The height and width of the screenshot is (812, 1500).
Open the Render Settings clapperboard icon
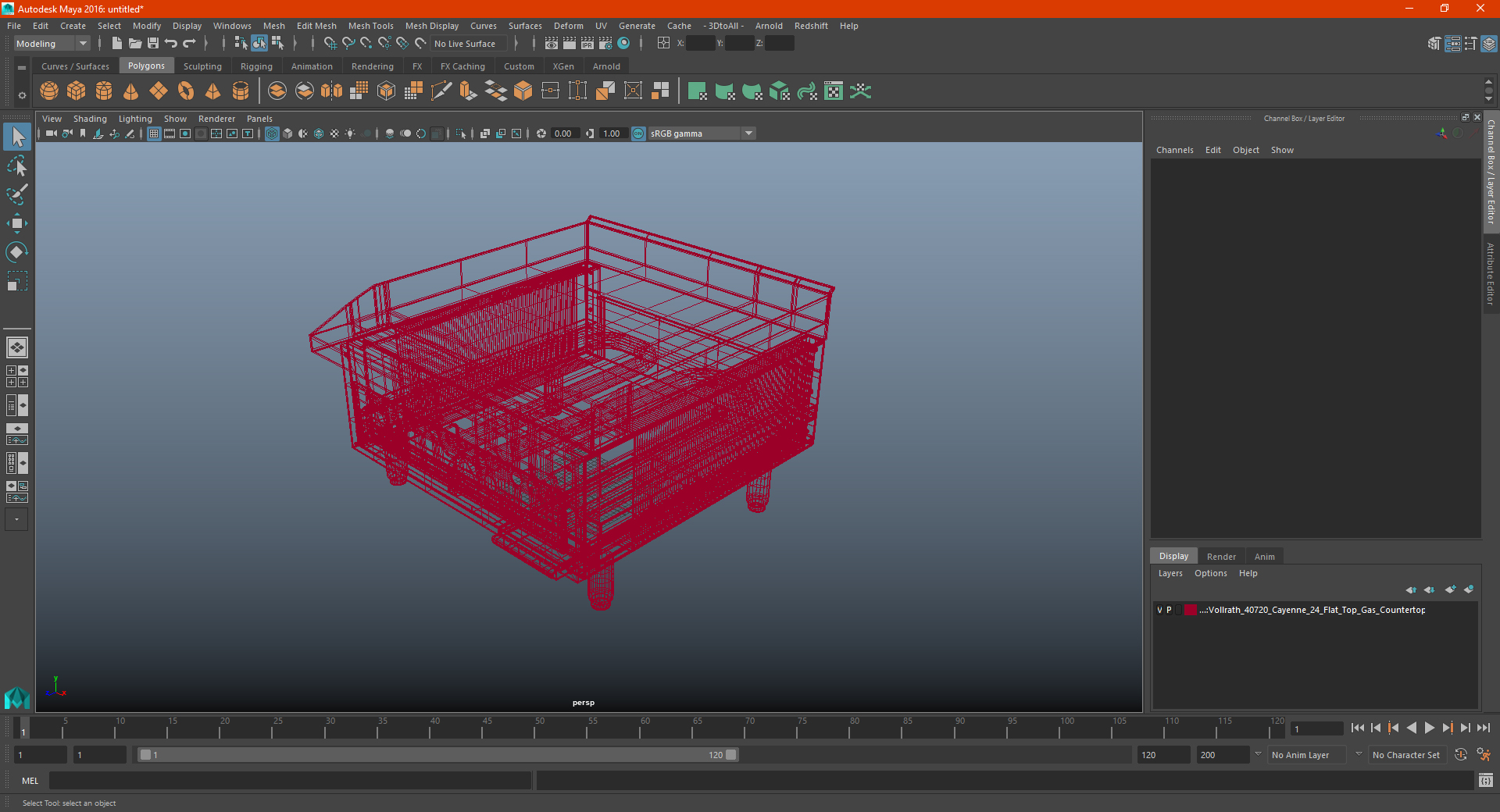tap(605, 44)
